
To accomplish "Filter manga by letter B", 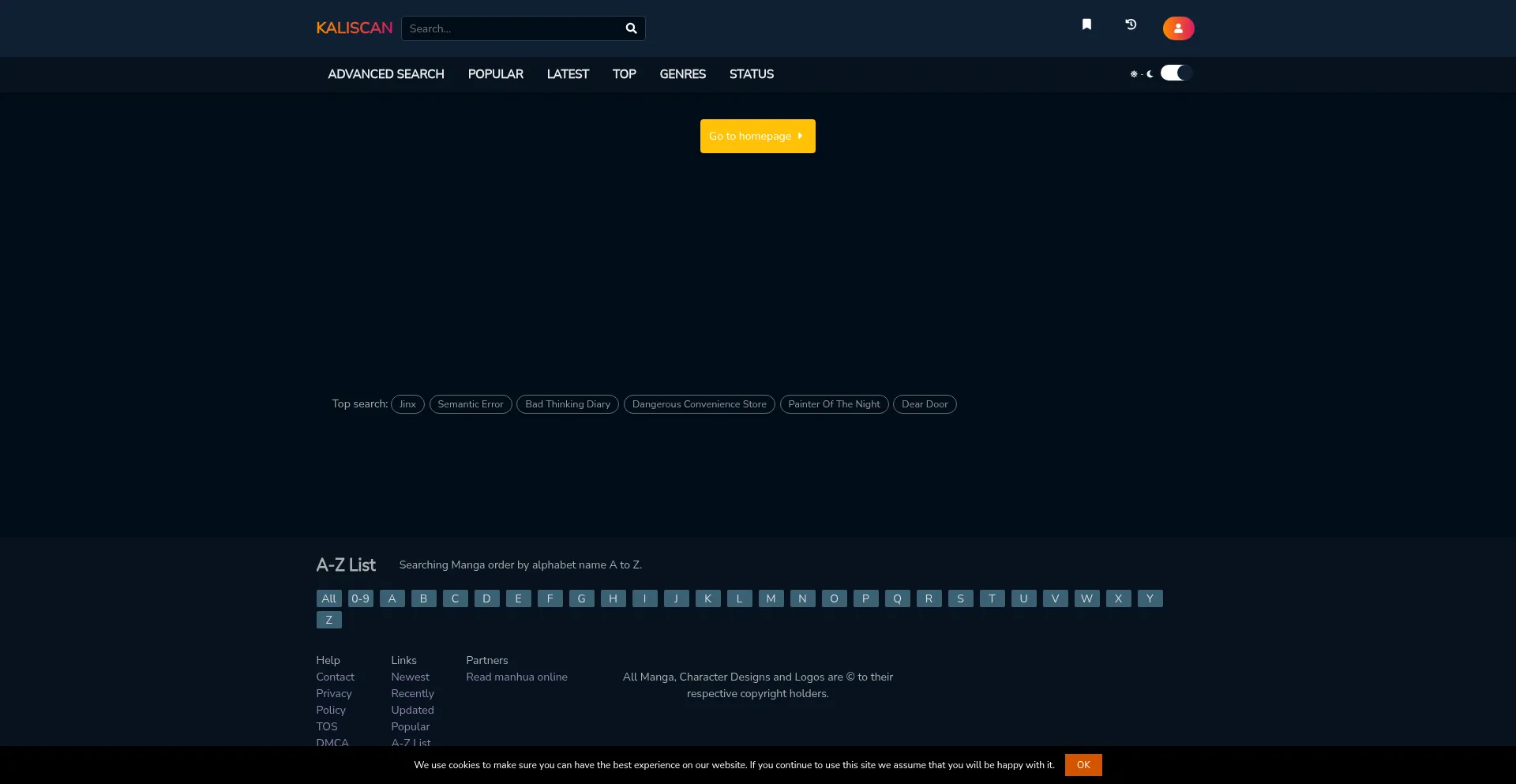I will point(424,598).
